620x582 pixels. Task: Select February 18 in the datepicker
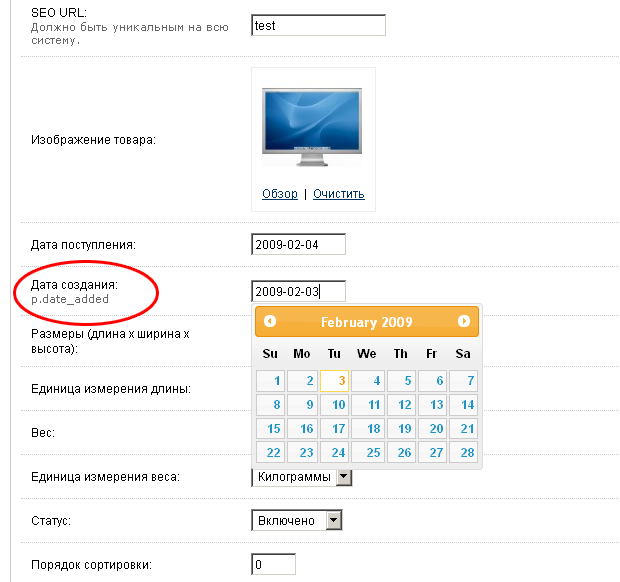tap(367, 429)
